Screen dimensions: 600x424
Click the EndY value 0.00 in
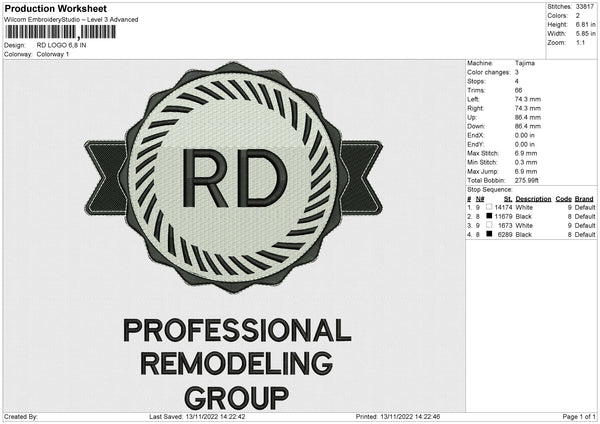tap(525, 145)
